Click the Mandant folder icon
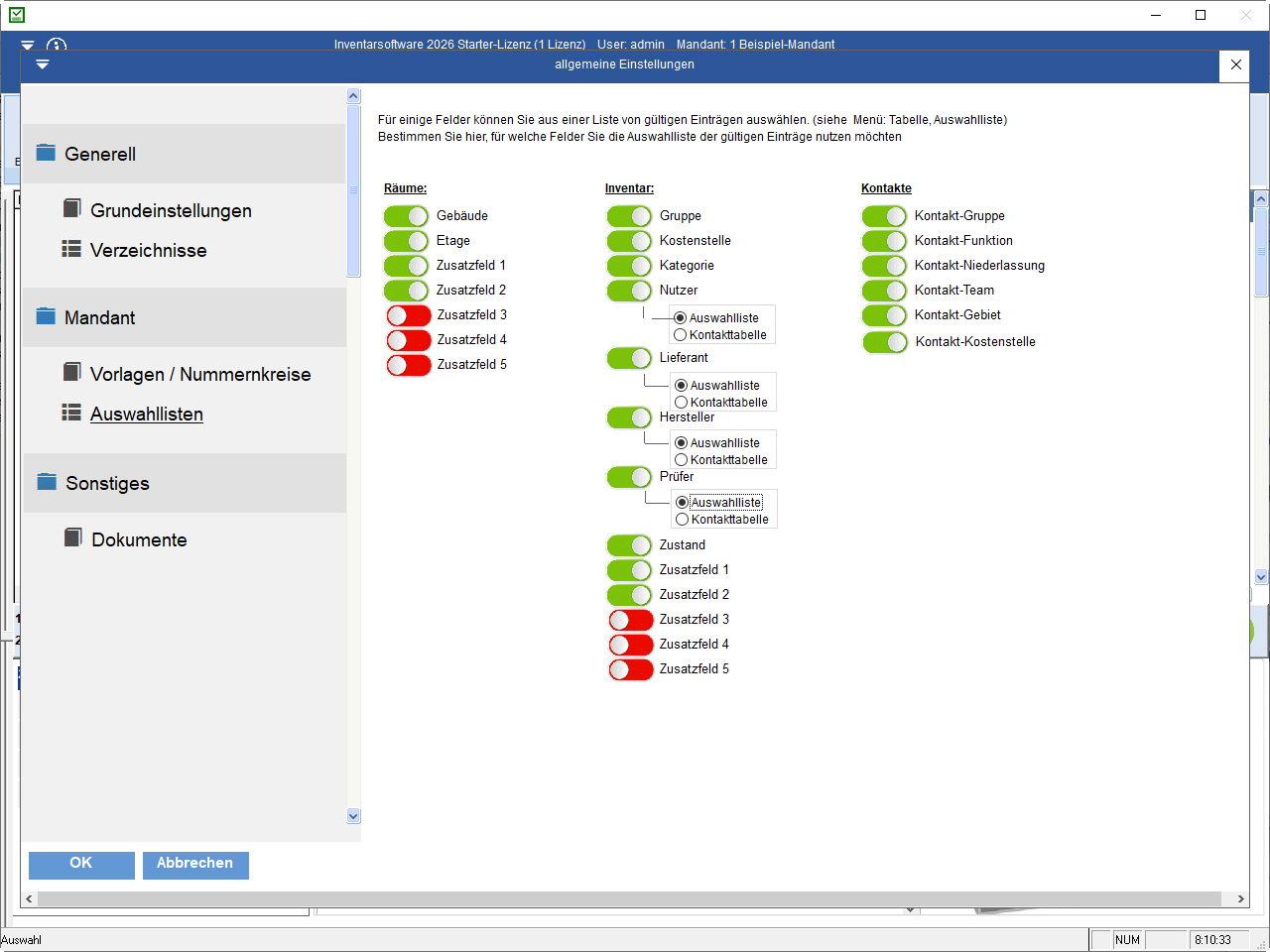 tap(46, 316)
